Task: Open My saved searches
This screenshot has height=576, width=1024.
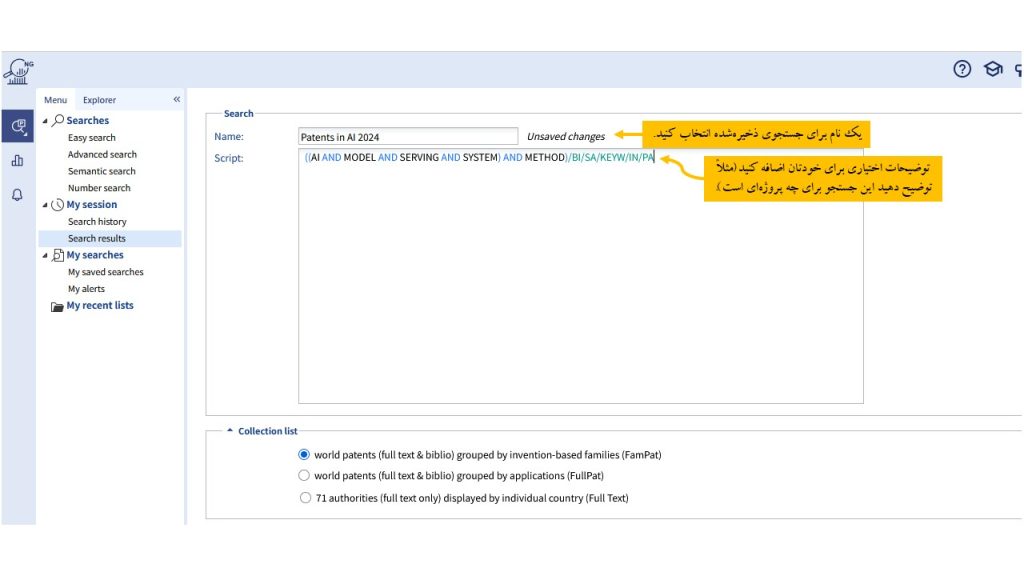Action: click(106, 272)
